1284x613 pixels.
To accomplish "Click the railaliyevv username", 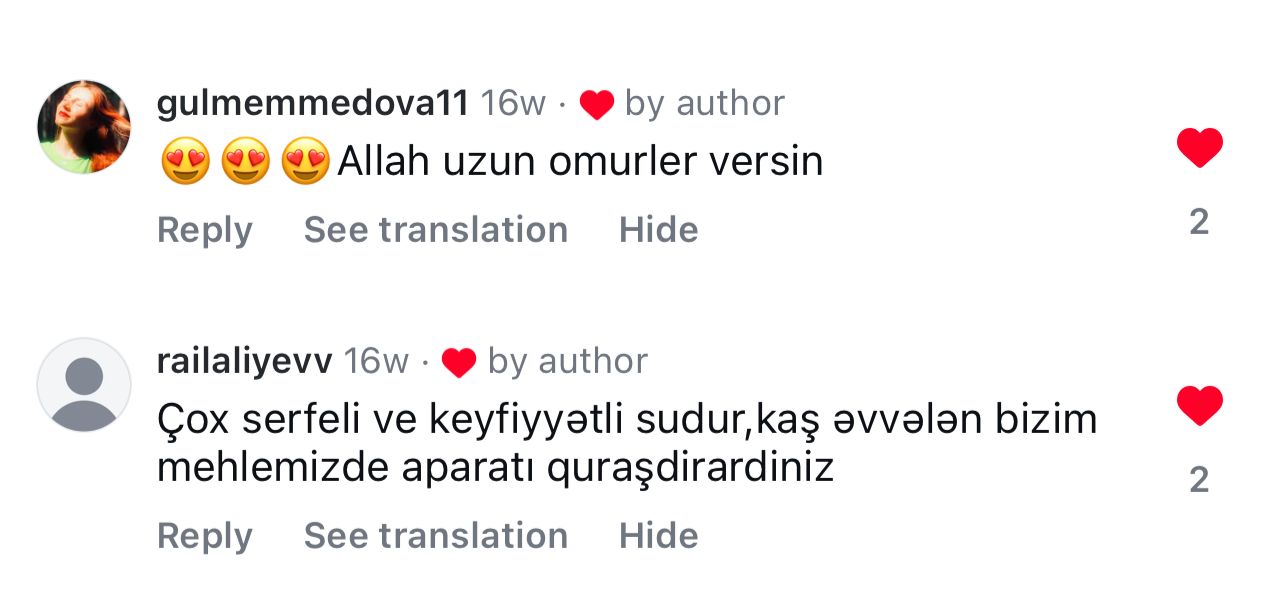I will coord(244,361).
